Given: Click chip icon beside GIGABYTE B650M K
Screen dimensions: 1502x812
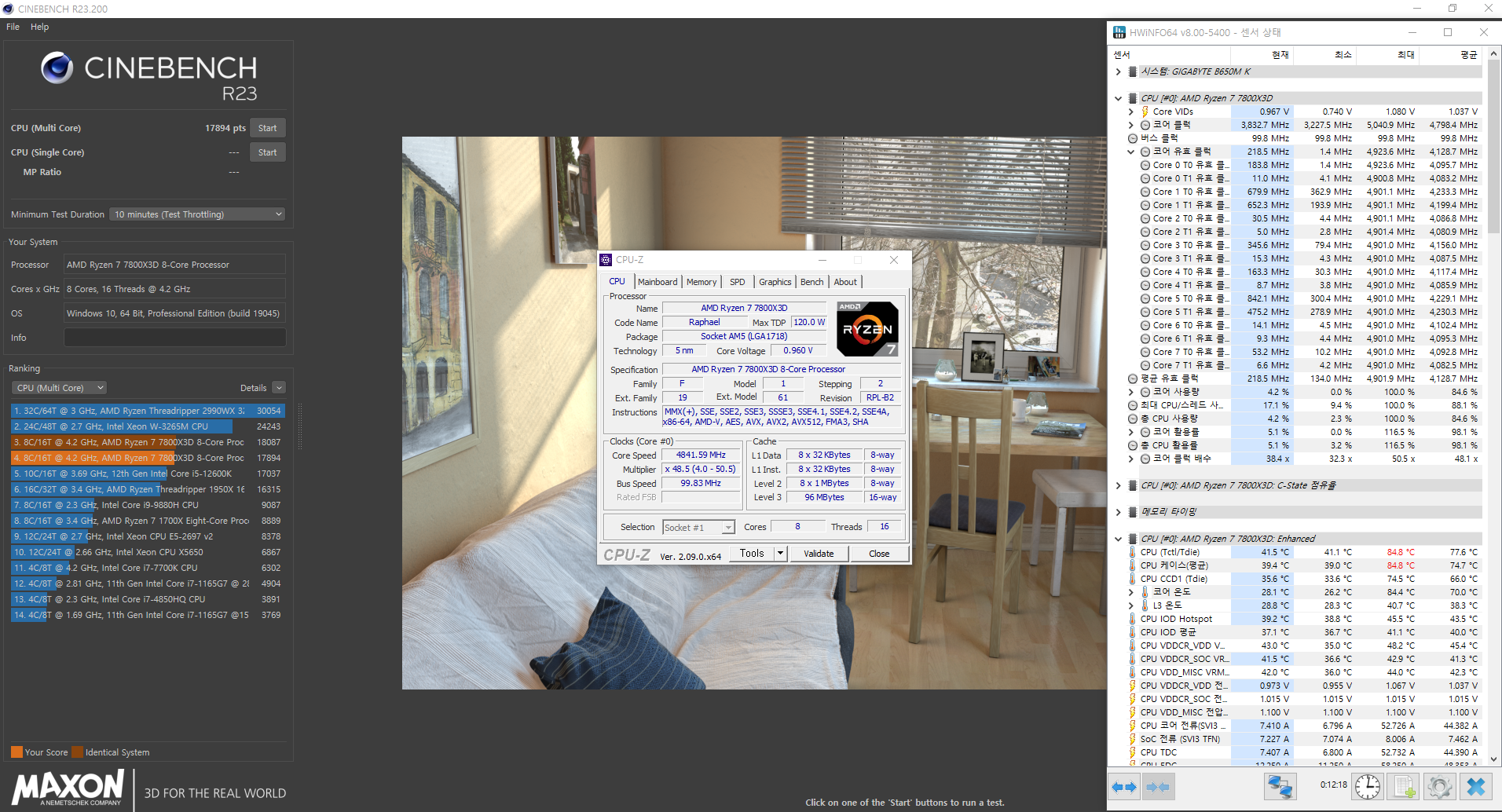Looking at the screenshot, I should (1133, 71).
